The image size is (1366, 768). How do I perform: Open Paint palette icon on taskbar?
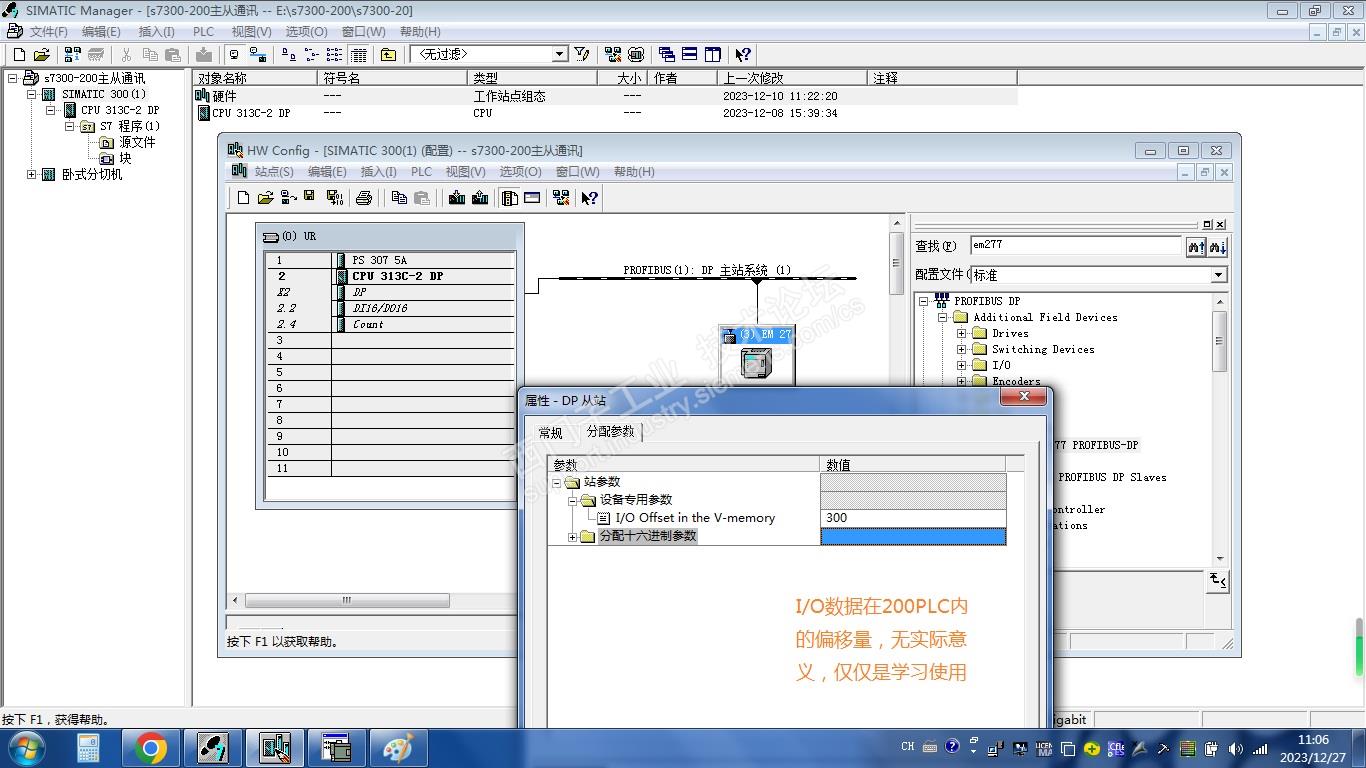click(x=397, y=748)
